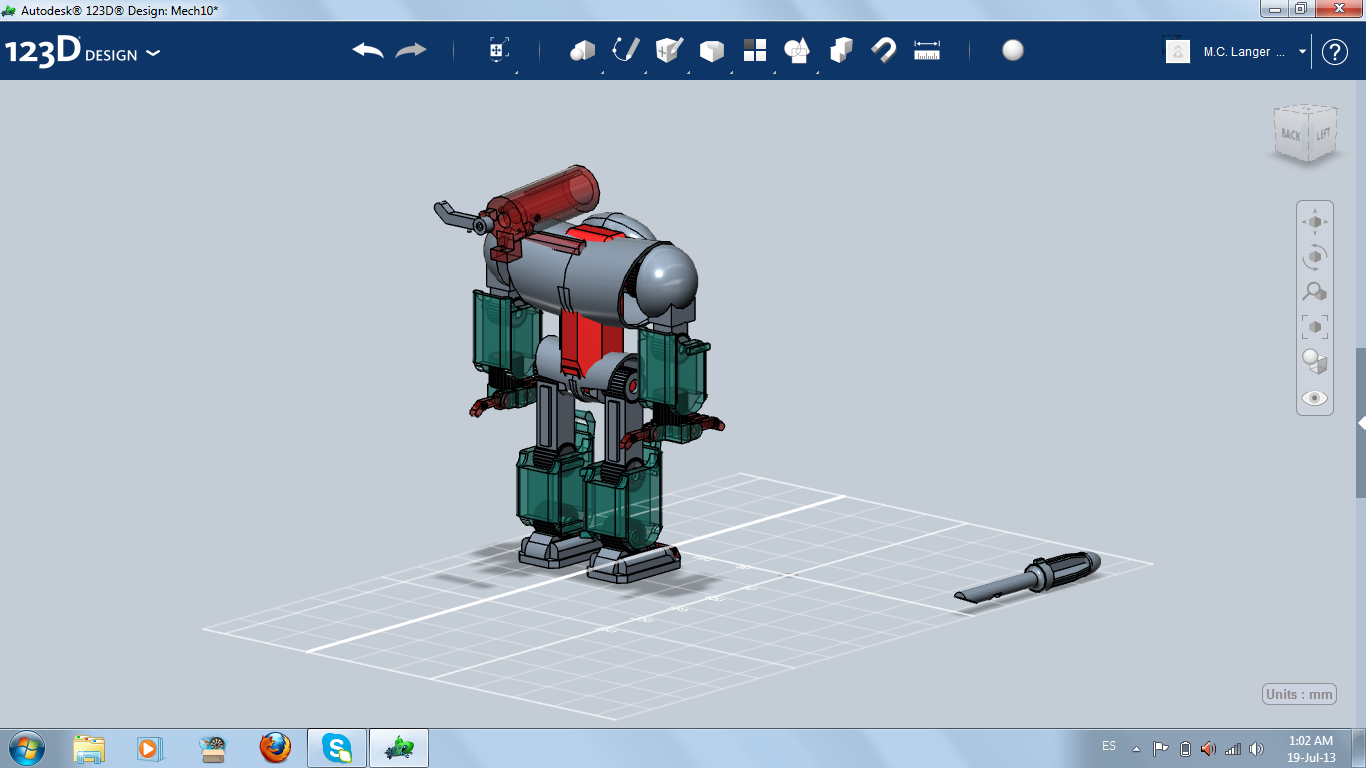Select the Snap magnet tool
This screenshot has height=768, width=1366.
pyautogui.click(x=883, y=50)
